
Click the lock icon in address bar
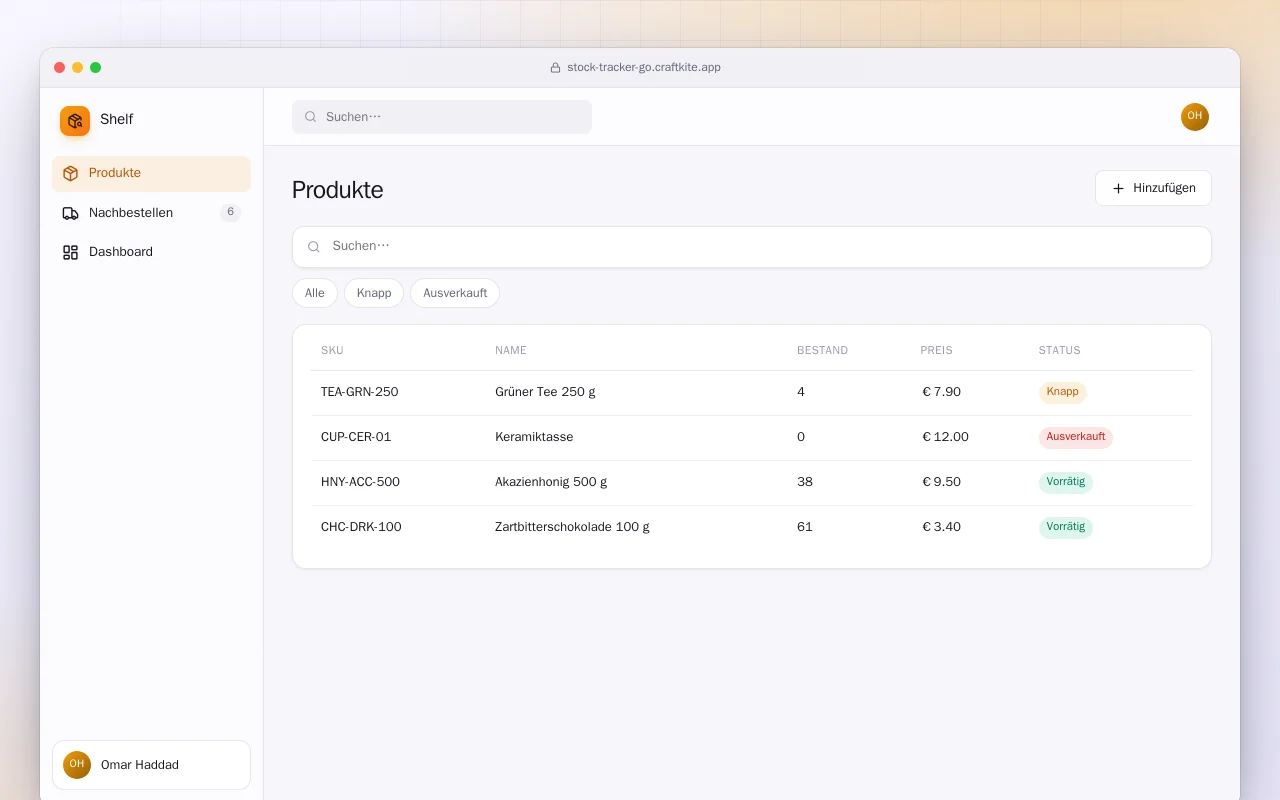(x=556, y=68)
